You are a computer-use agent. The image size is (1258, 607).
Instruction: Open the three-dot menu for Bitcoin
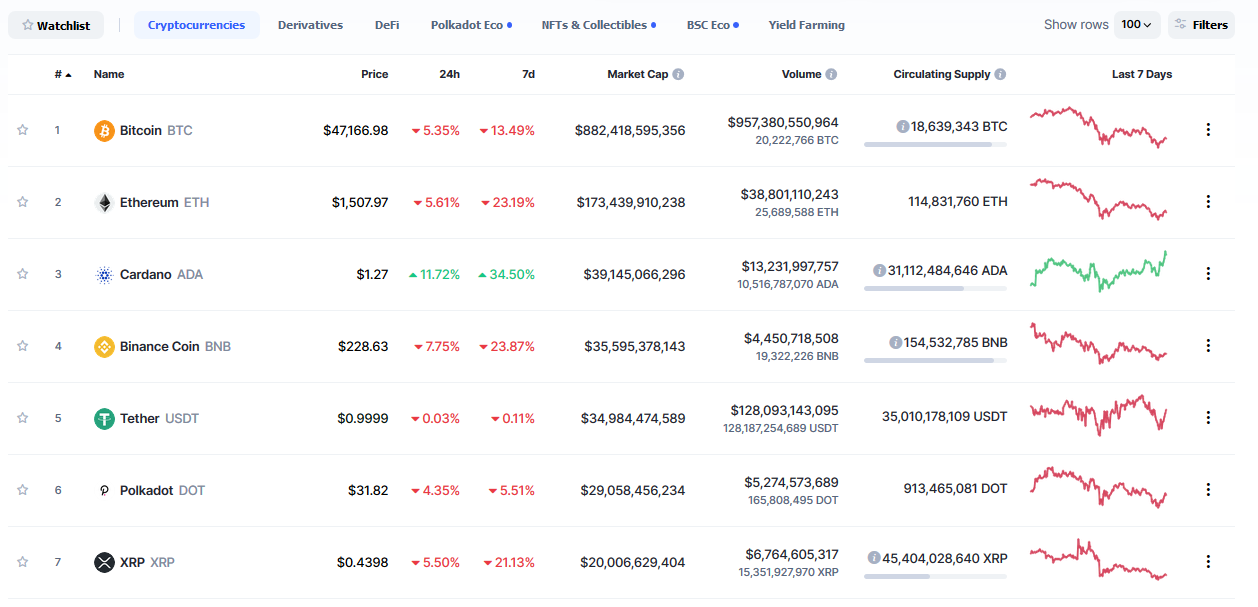pyautogui.click(x=1208, y=130)
